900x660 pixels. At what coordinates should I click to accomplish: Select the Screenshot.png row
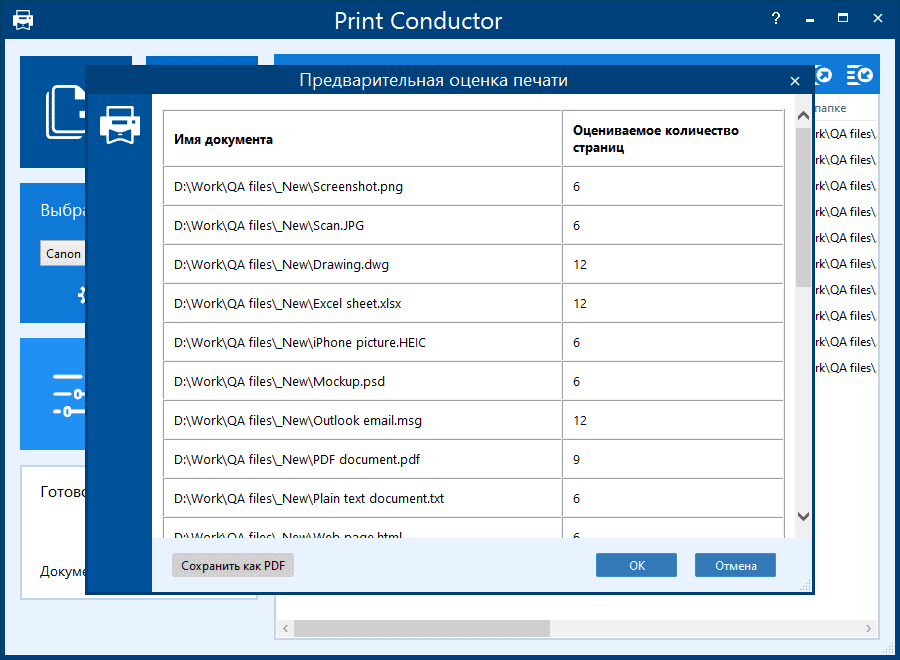(474, 187)
